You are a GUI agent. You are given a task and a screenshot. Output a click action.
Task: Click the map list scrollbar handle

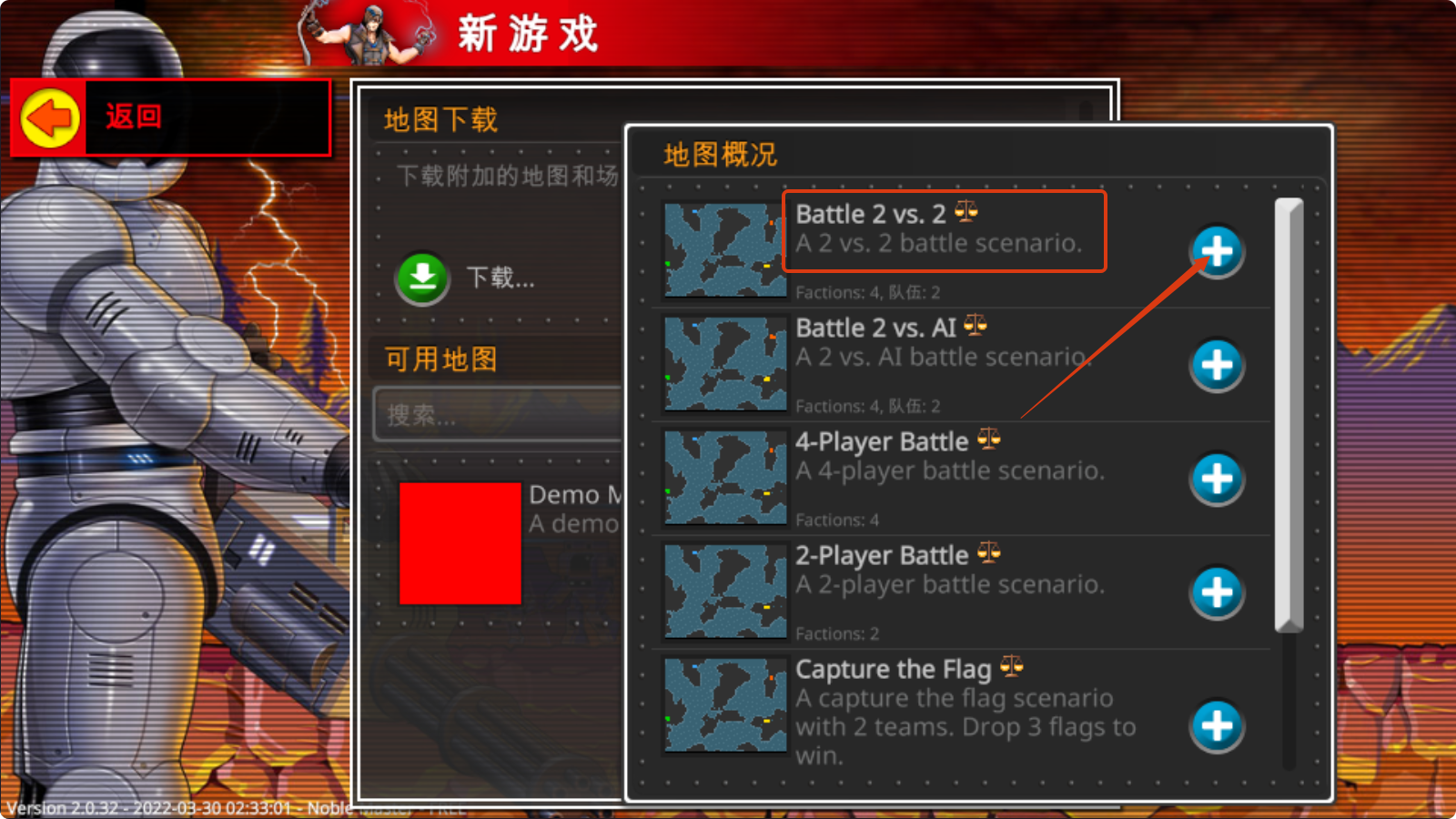pyautogui.click(x=1289, y=414)
